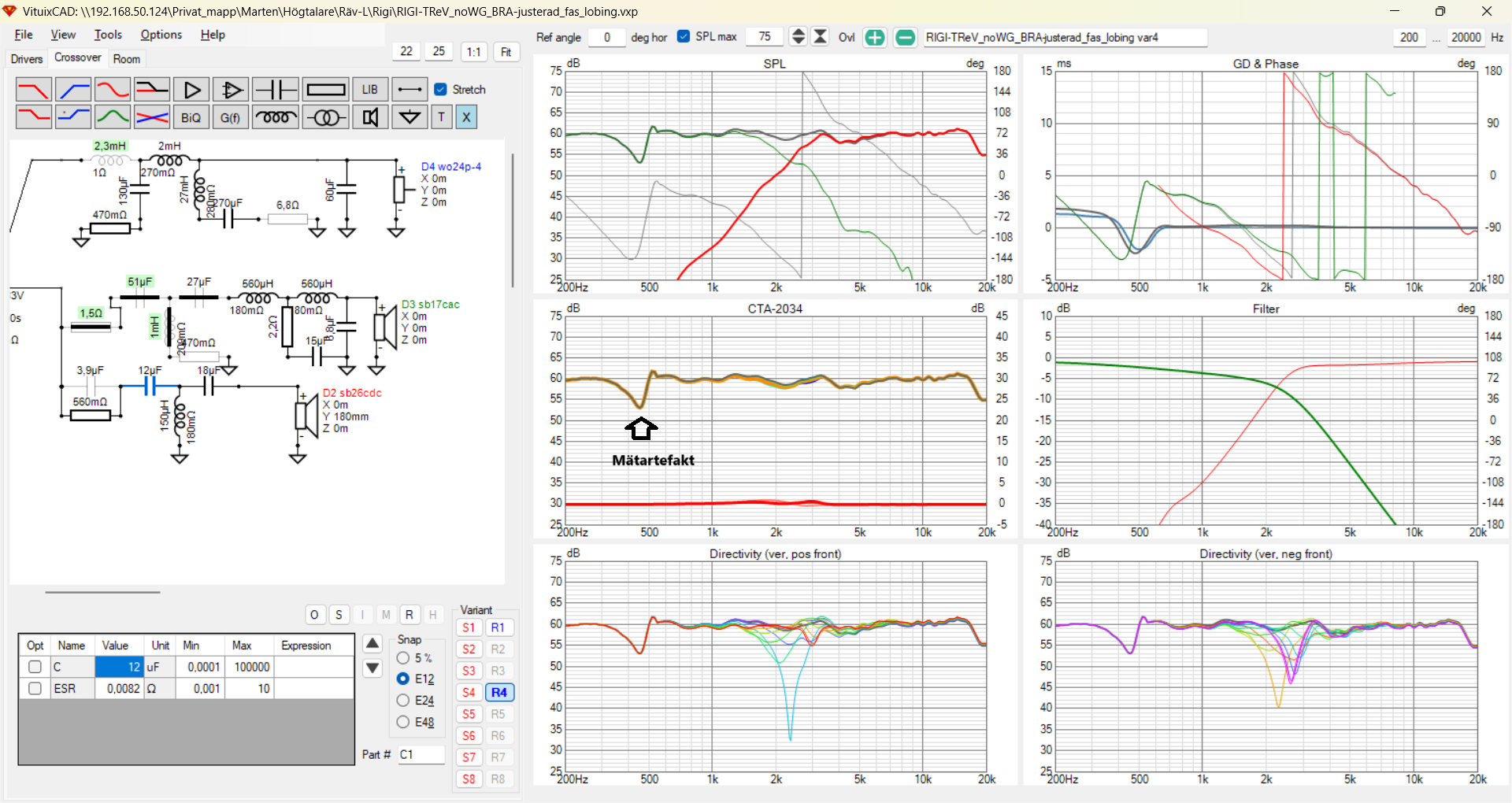Screen dimensions: 1512x803
Task: Click the T text tool button
Action: pos(441,117)
